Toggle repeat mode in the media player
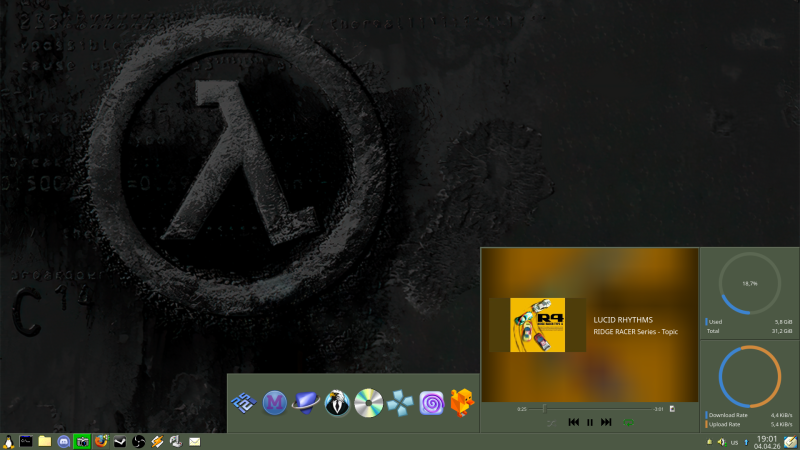The image size is (800, 450). tap(629, 423)
